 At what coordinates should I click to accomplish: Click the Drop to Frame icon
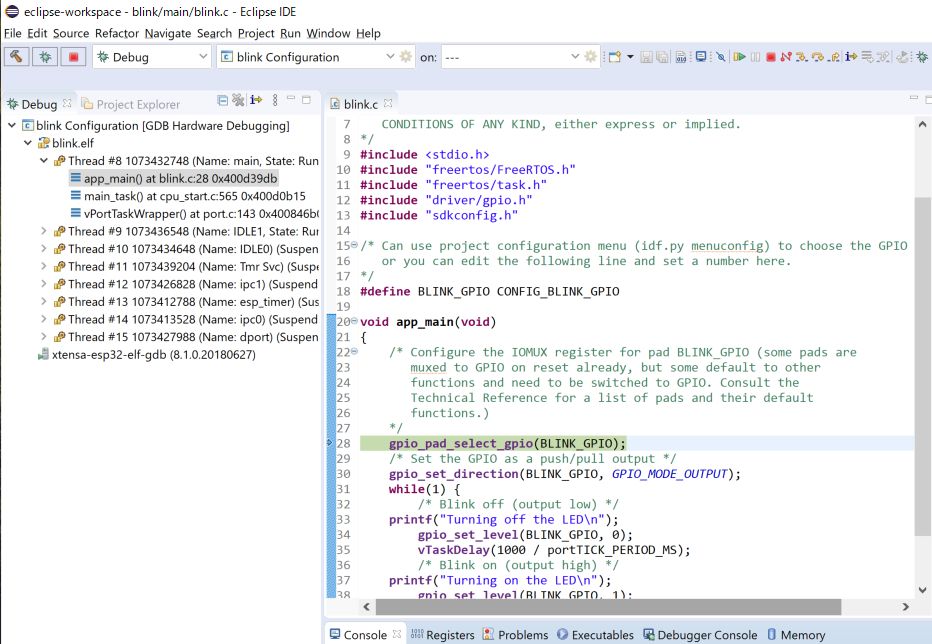(x=868, y=56)
